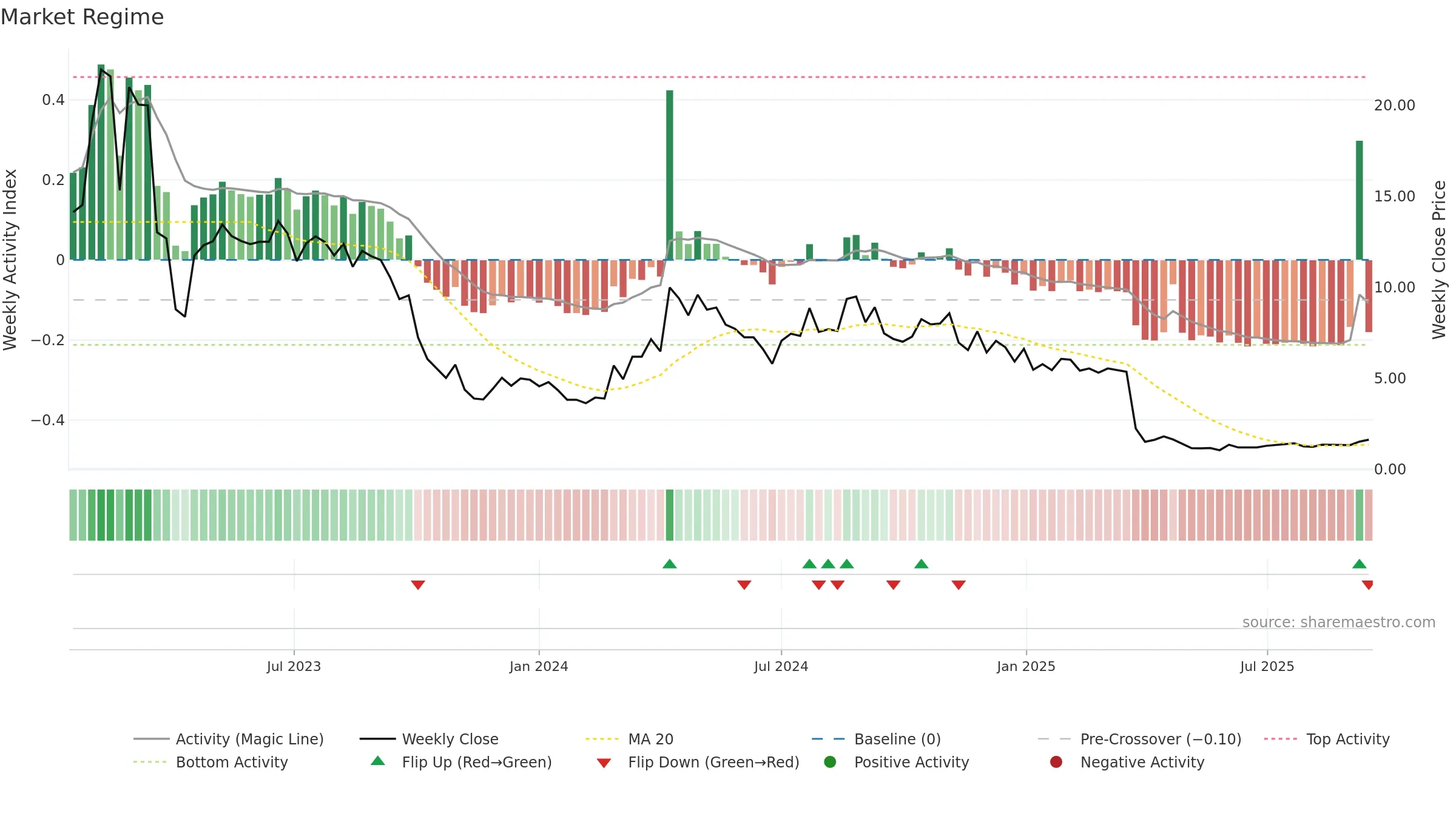Toggle the Activity (Magic Line) legend entry
This screenshot has height=819, width=1456.
click(x=229, y=739)
